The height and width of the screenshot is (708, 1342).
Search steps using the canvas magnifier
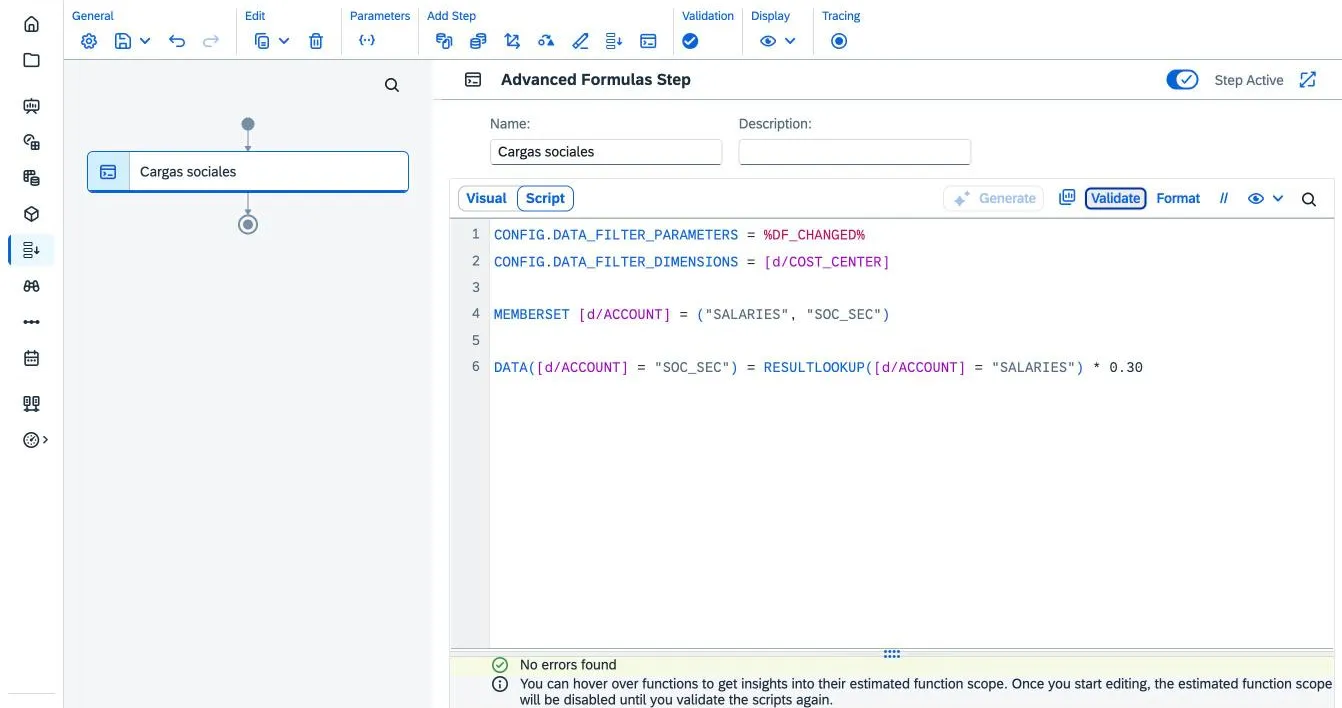click(392, 85)
